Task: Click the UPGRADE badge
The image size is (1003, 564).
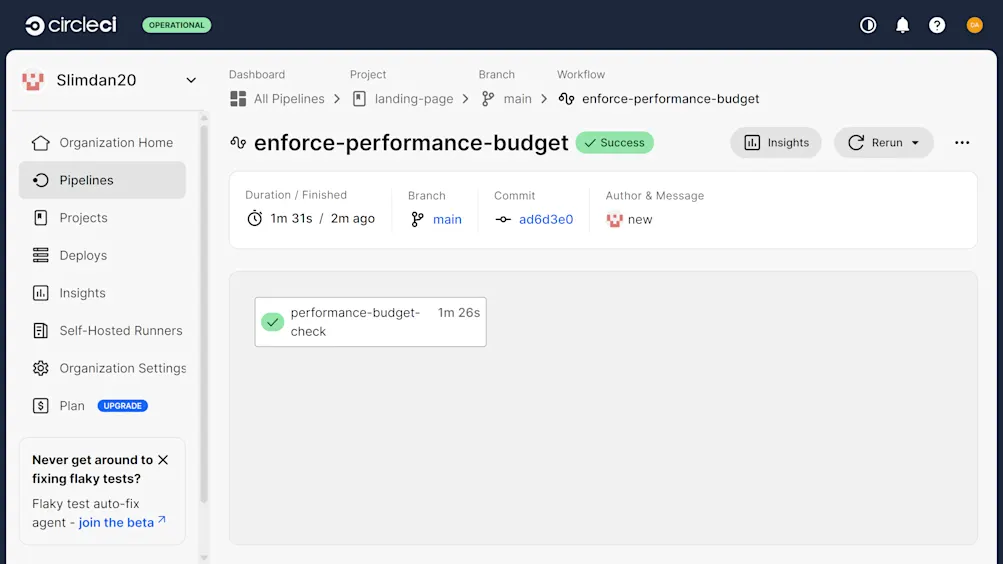Action: pyautogui.click(x=123, y=406)
